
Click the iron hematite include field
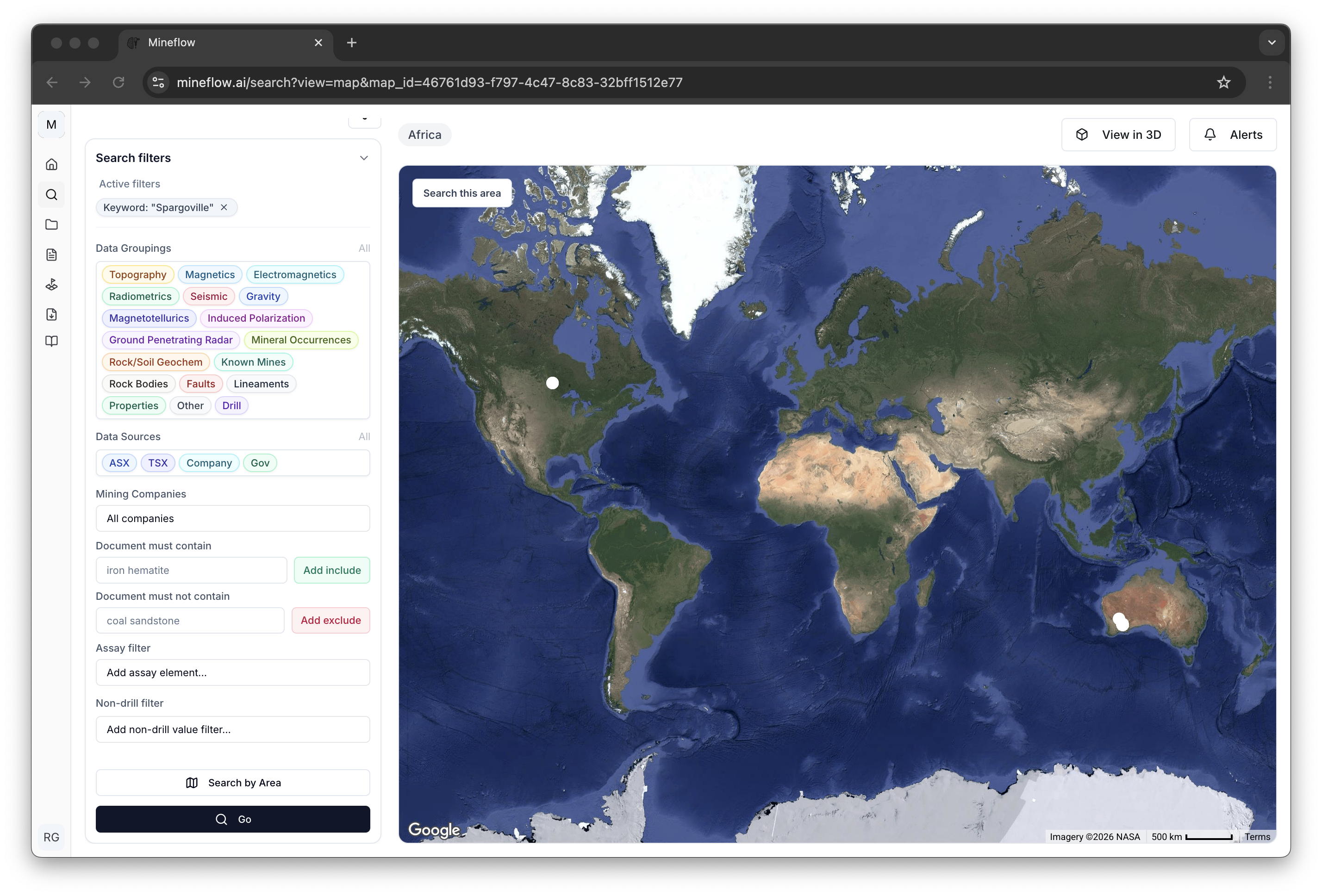point(191,570)
